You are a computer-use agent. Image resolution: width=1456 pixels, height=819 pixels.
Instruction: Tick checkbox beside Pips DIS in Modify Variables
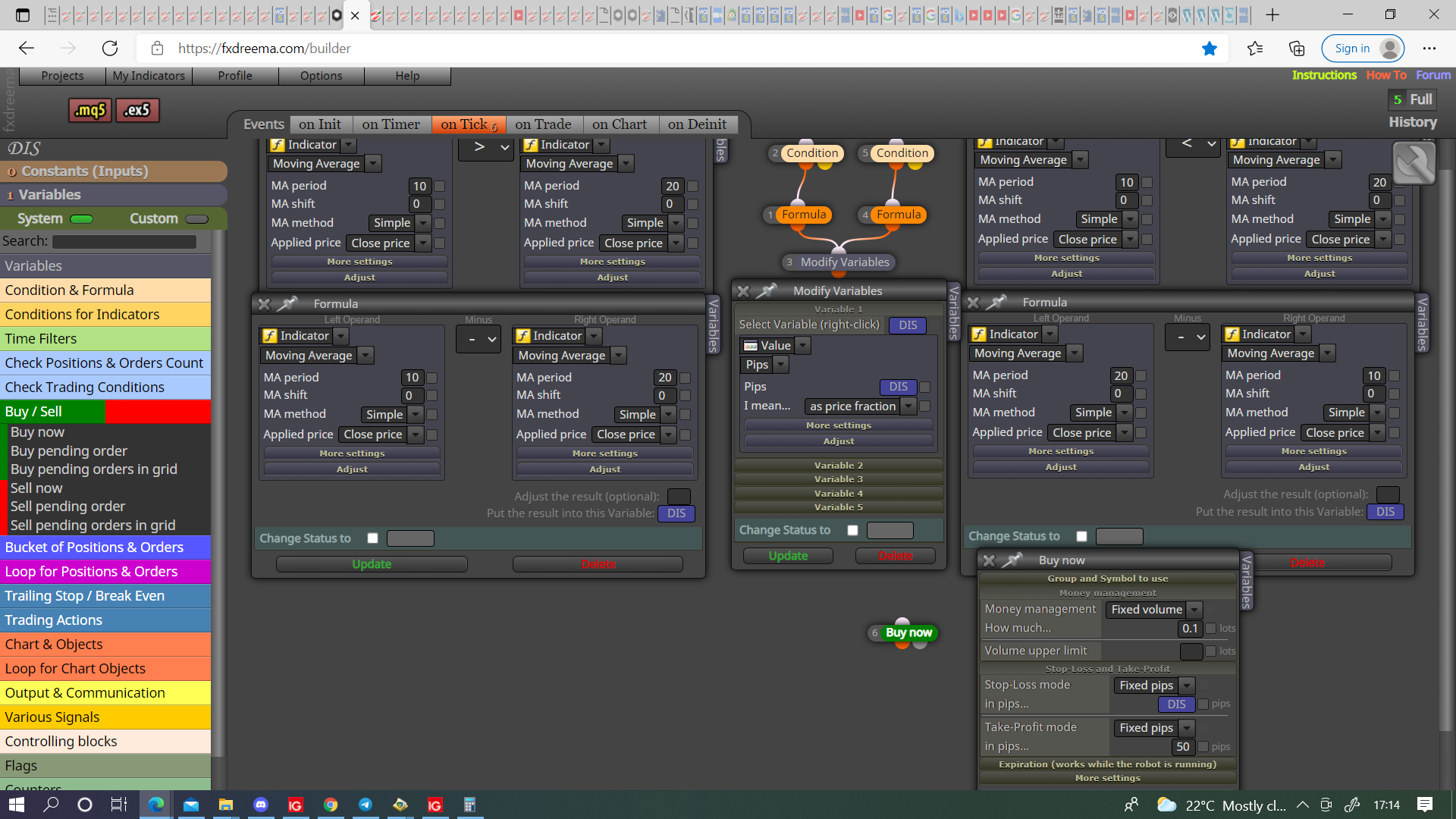click(924, 388)
